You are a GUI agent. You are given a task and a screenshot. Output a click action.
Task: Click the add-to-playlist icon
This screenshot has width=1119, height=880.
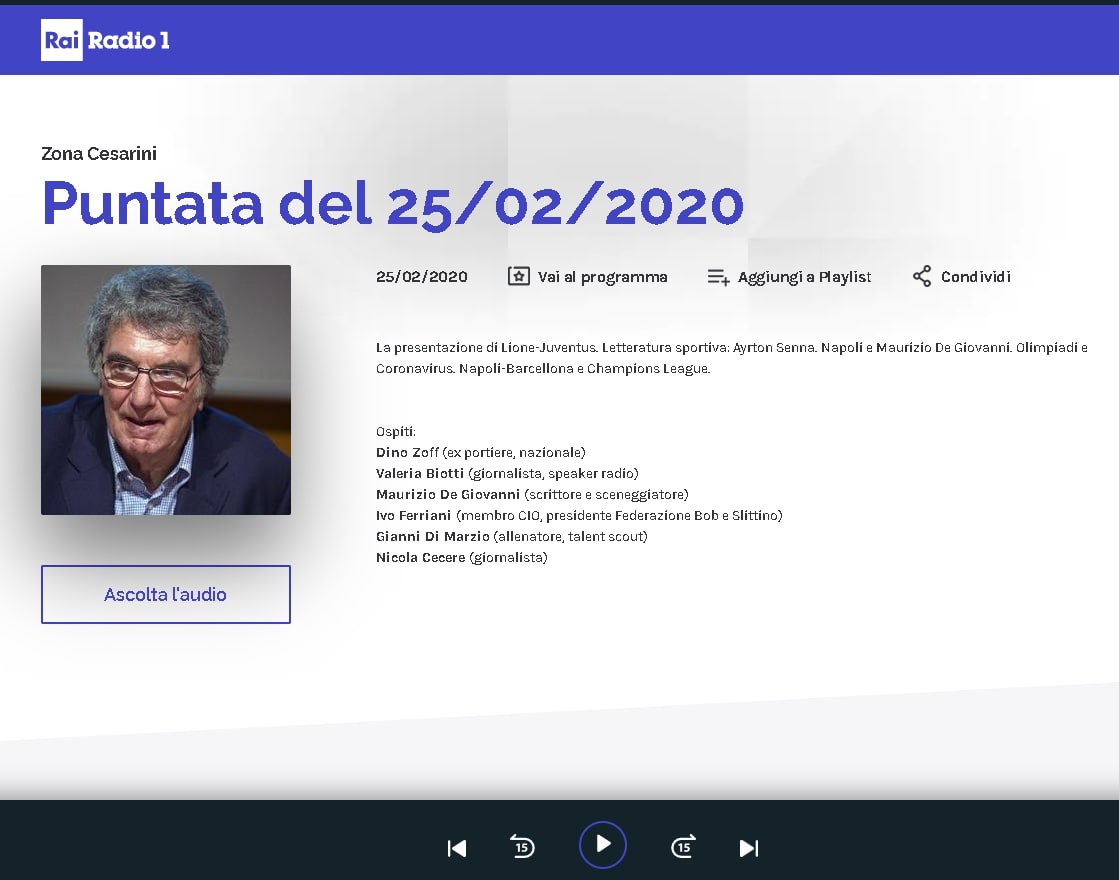pyautogui.click(x=718, y=277)
